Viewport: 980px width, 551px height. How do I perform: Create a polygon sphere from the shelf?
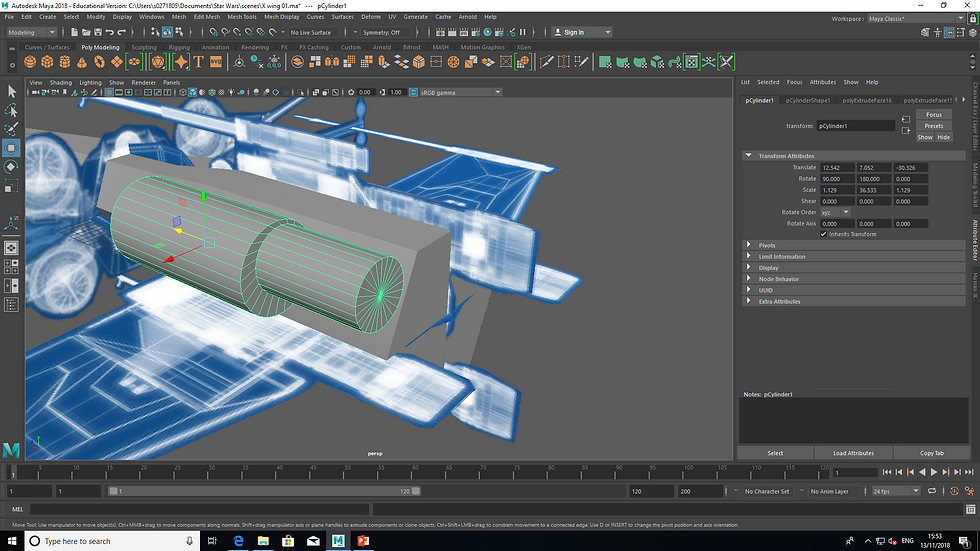[x=30, y=62]
